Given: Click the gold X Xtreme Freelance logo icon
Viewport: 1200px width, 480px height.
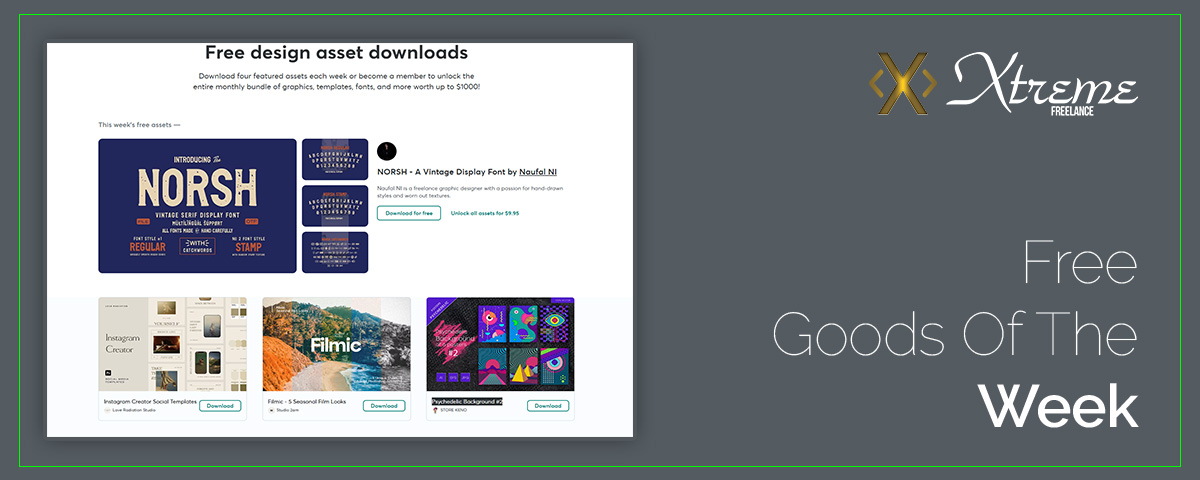Looking at the screenshot, I should [x=903, y=85].
